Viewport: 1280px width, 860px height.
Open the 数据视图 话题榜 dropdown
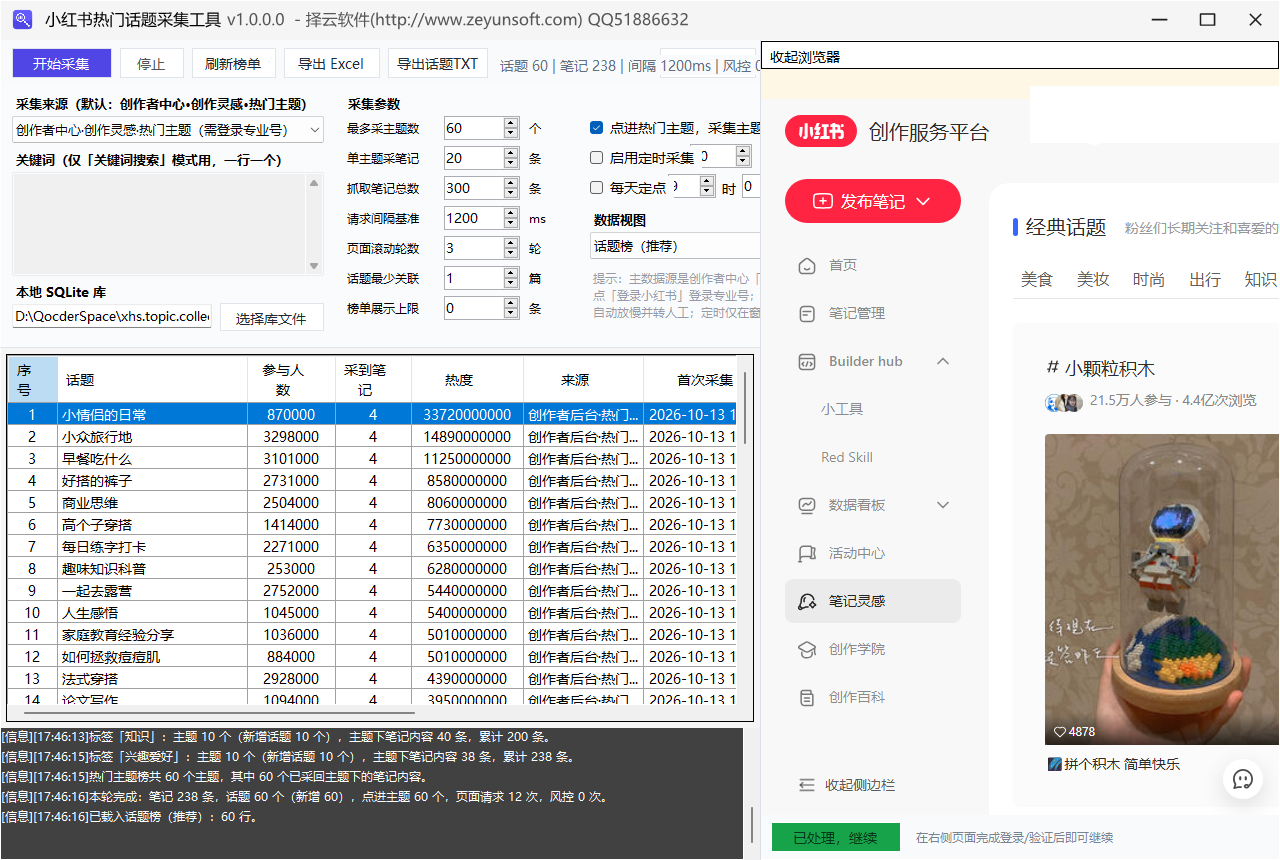675,246
